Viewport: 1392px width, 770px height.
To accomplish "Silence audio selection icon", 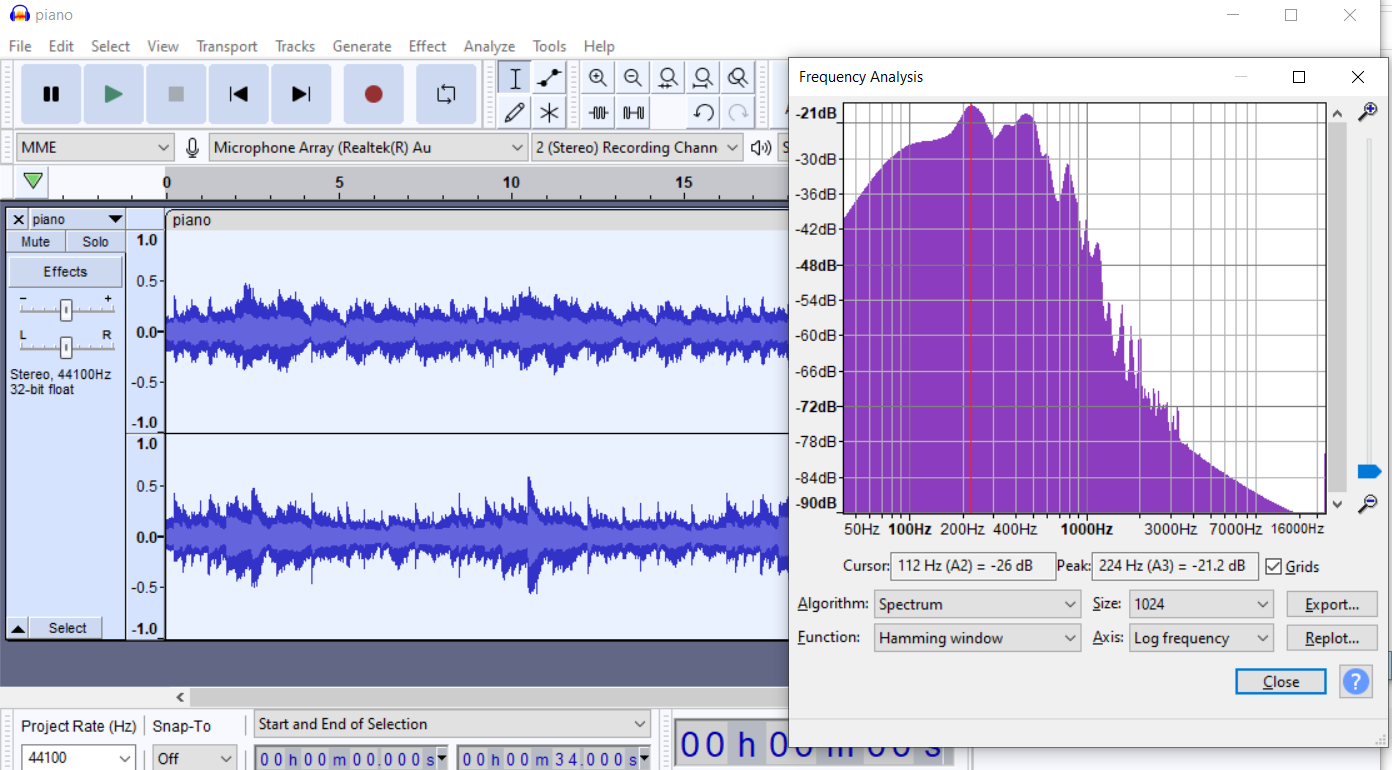I will (x=633, y=112).
